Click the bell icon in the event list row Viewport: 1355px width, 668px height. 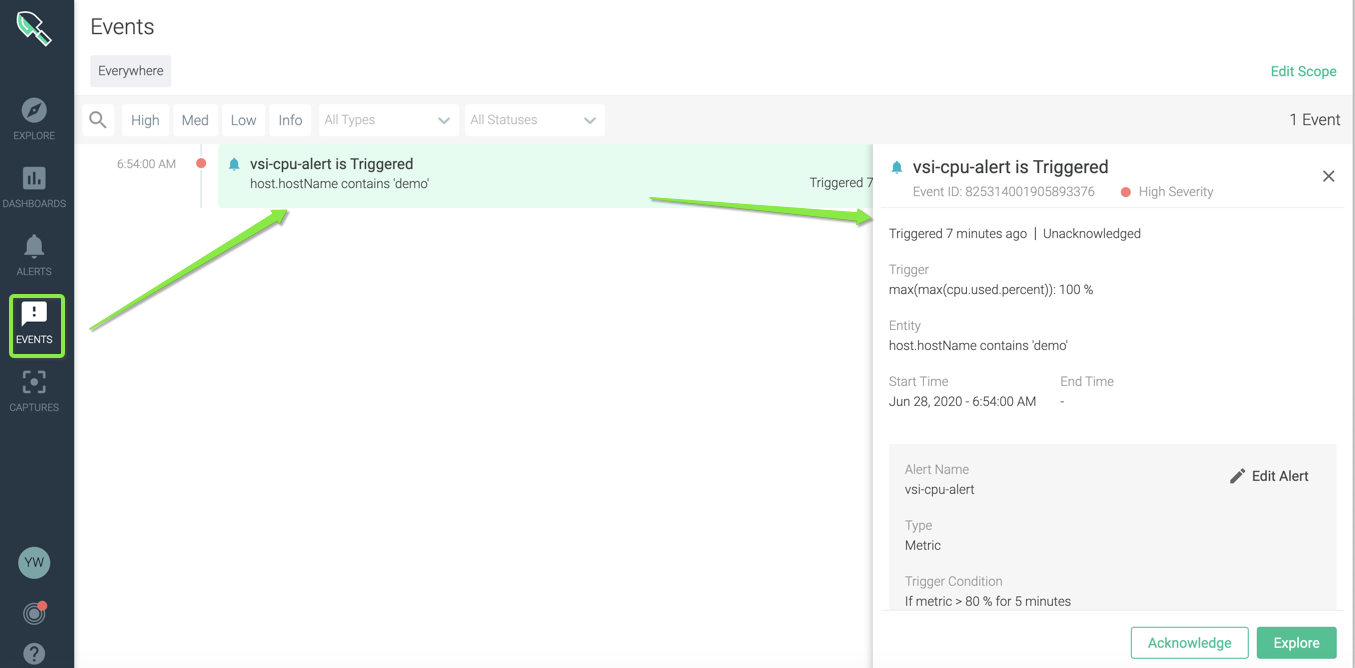point(234,164)
